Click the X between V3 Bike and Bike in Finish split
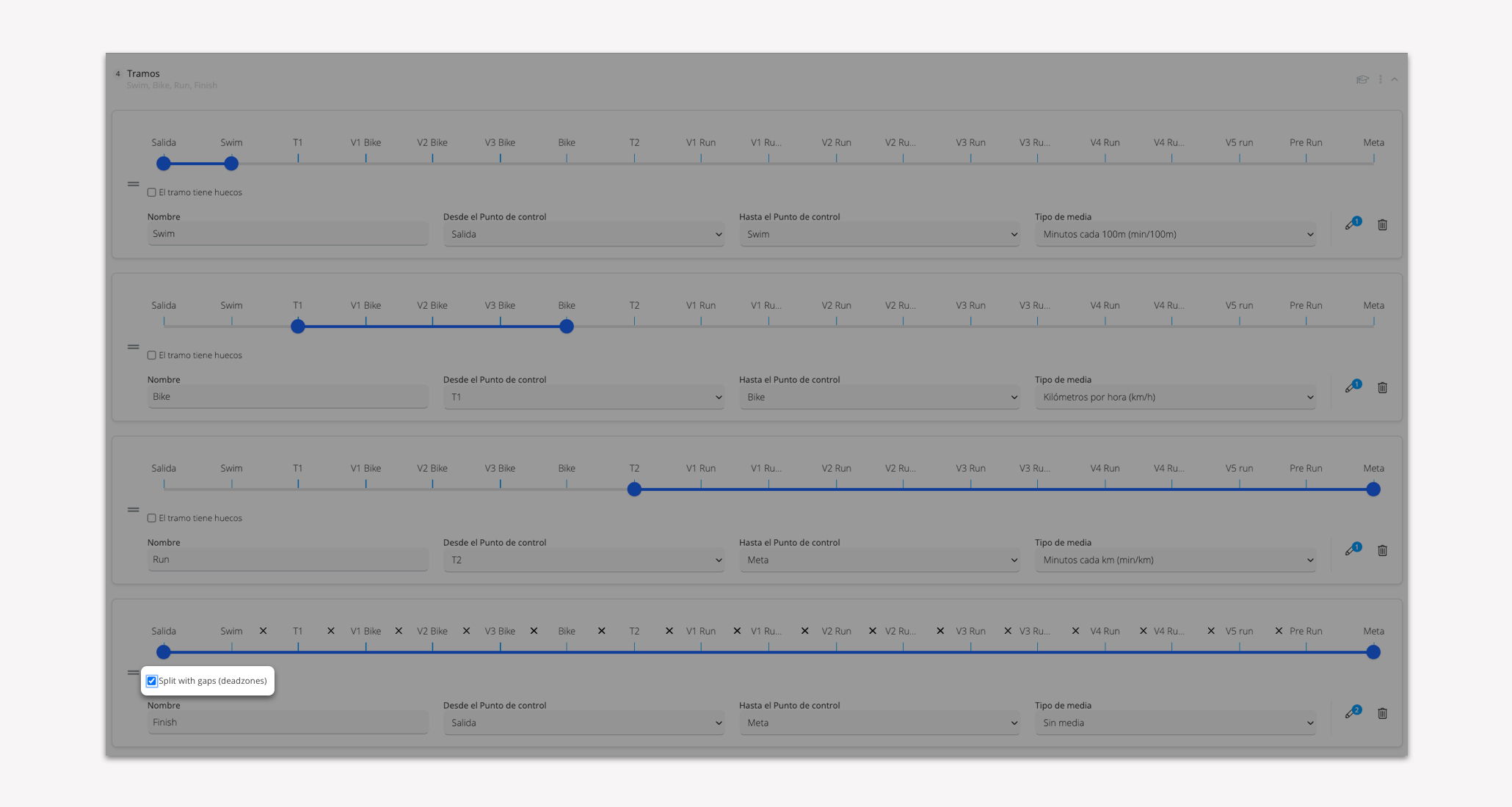The image size is (1512, 807). point(534,631)
